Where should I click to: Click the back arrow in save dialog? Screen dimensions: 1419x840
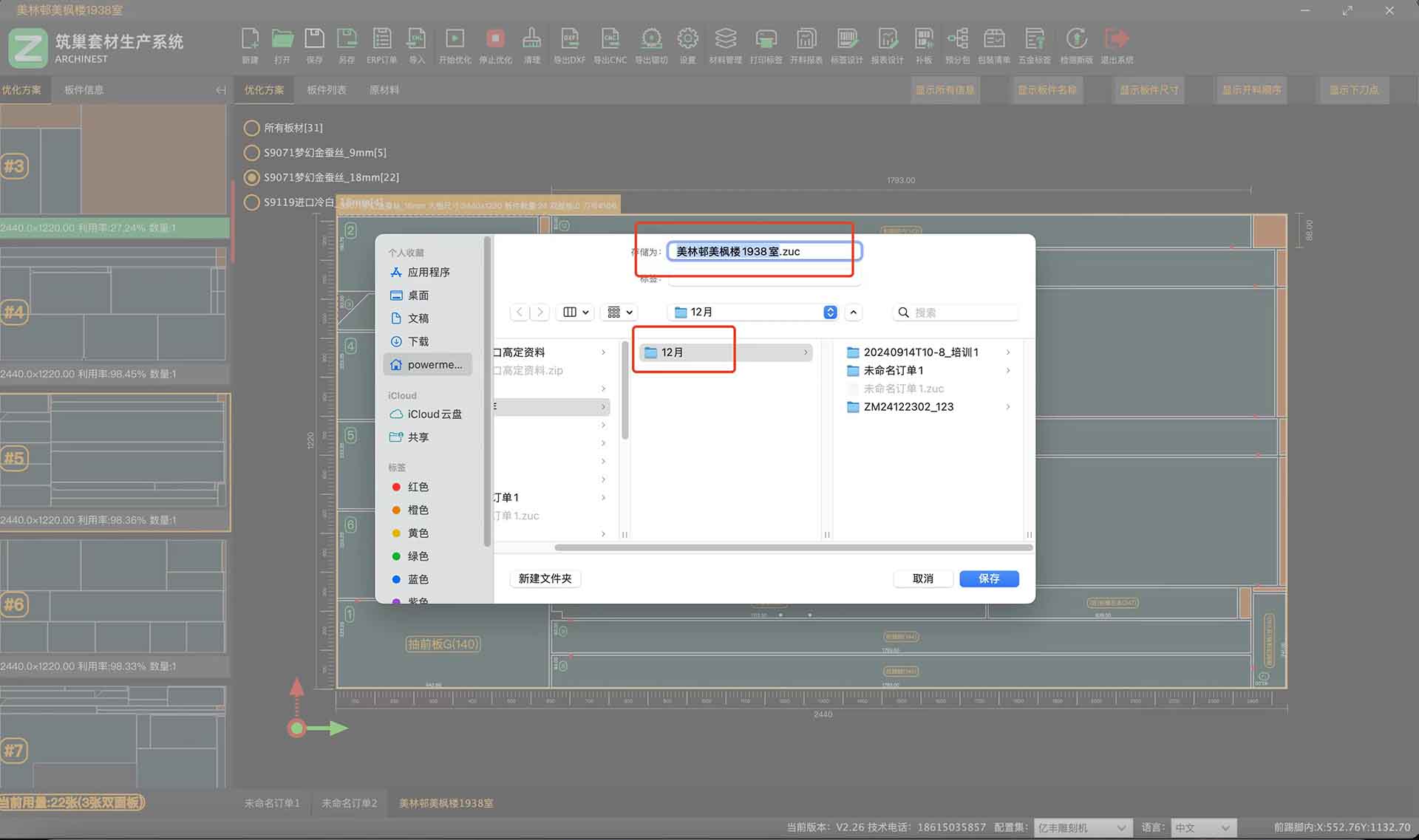[x=520, y=313]
